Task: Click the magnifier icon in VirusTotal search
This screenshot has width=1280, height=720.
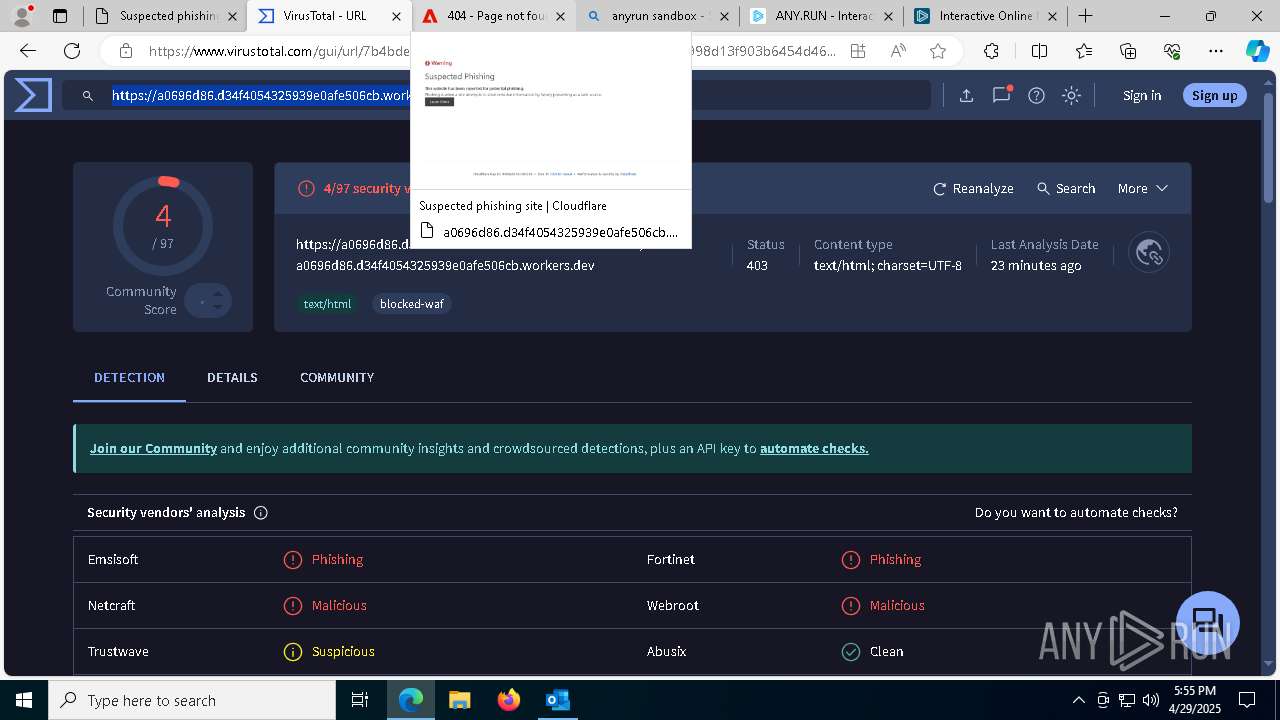Action: coord(88,95)
